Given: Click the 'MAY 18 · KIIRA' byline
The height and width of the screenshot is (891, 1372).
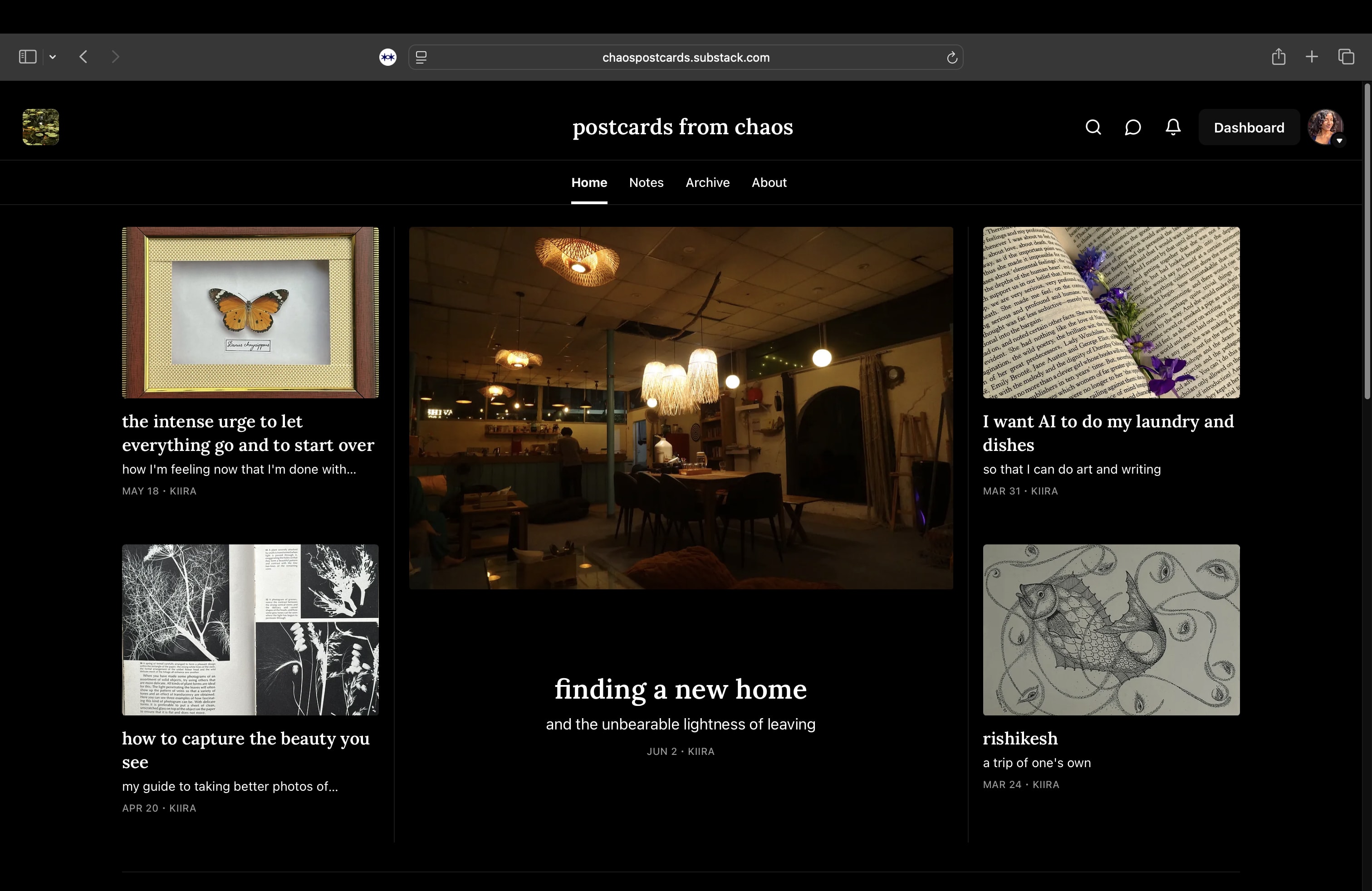Looking at the screenshot, I should point(159,491).
